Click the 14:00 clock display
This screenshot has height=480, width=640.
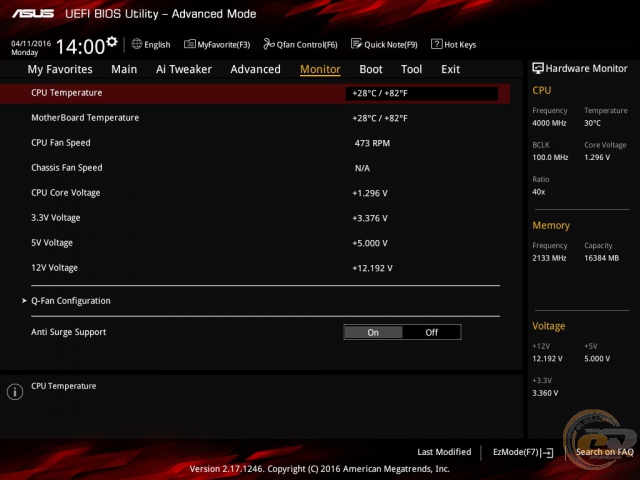tap(80, 46)
